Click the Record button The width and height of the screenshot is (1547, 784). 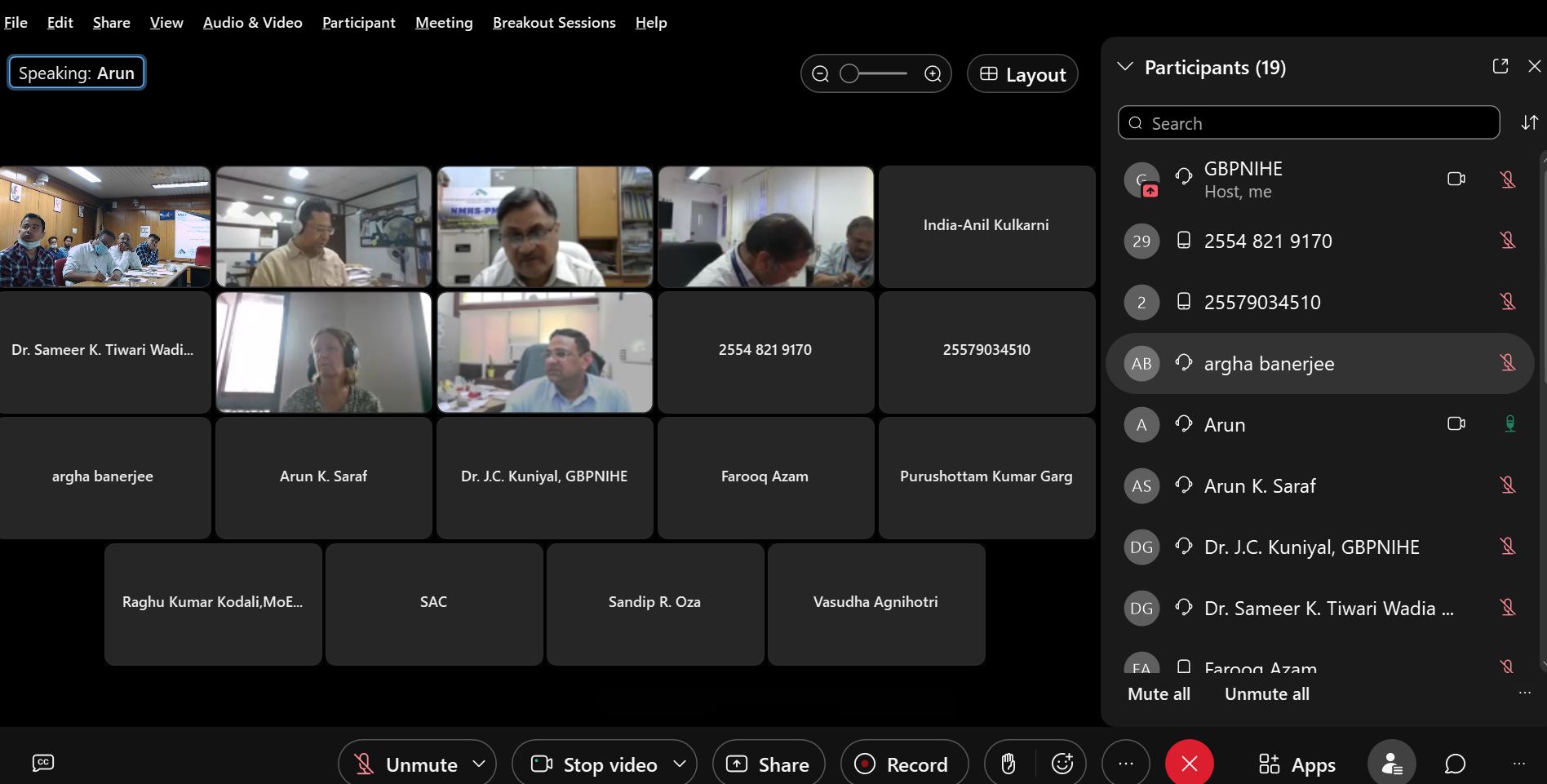tap(903, 764)
